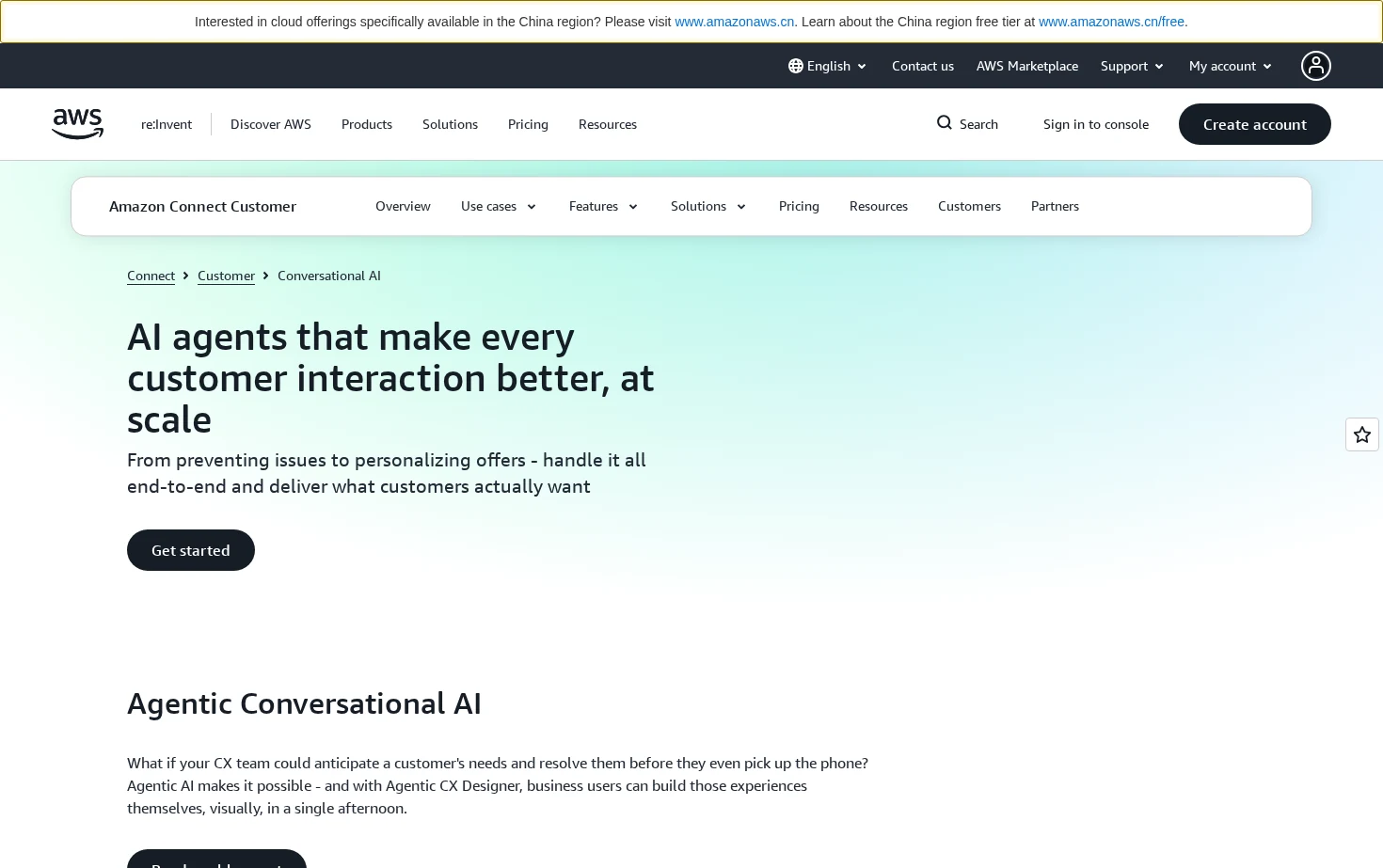Follow the www.amazonaws.cn link

735,22
